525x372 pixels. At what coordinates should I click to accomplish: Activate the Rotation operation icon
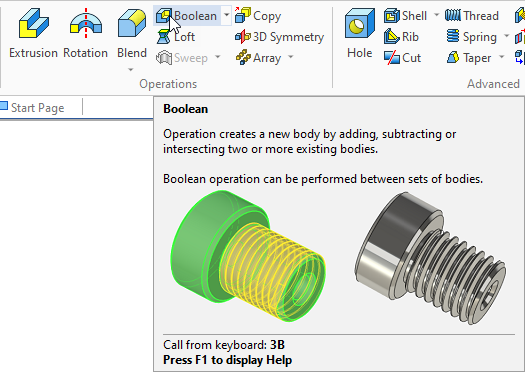pos(86,23)
